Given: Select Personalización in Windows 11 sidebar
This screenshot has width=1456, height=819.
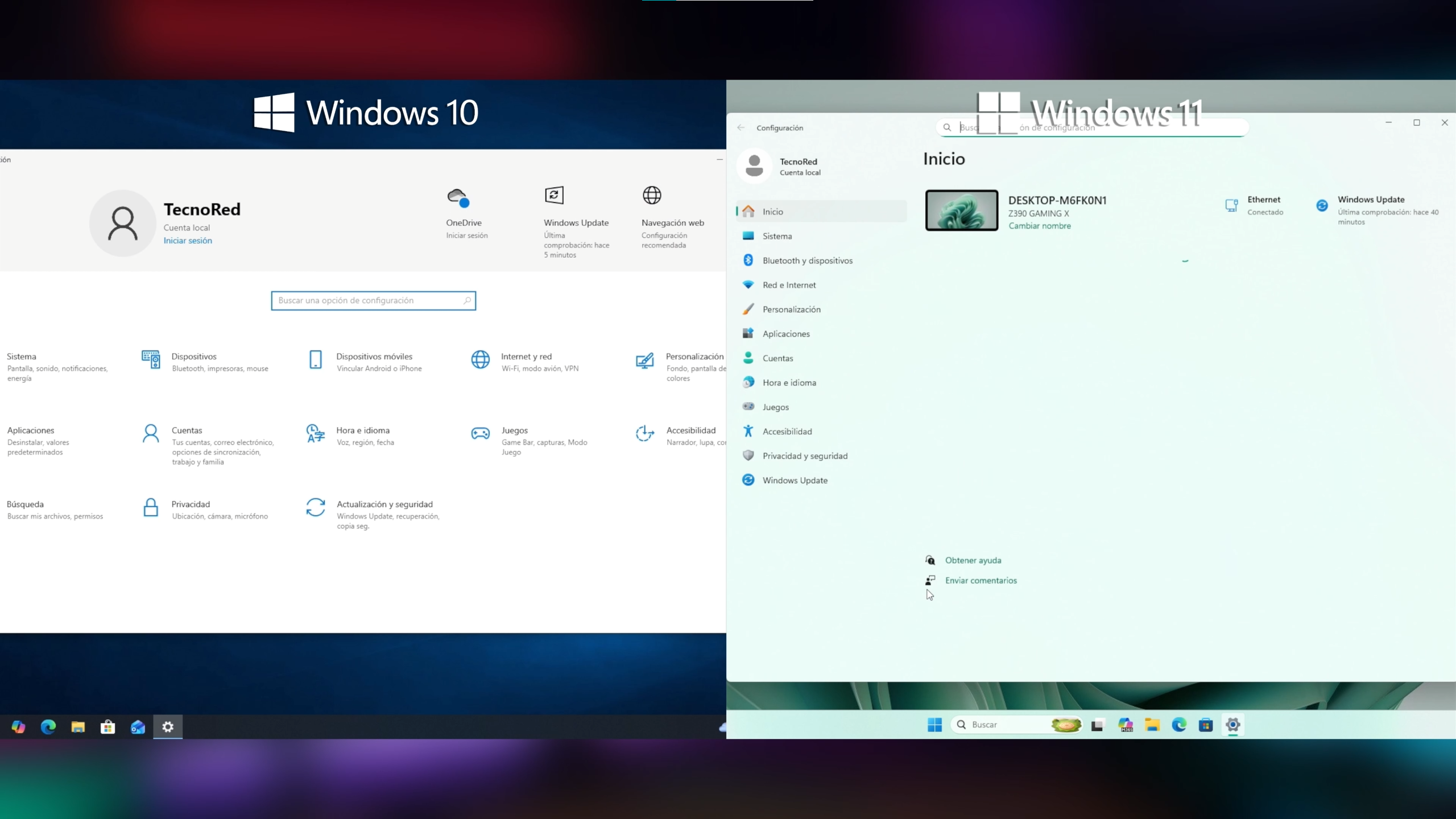Looking at the screenshot, I should point(821,309).
